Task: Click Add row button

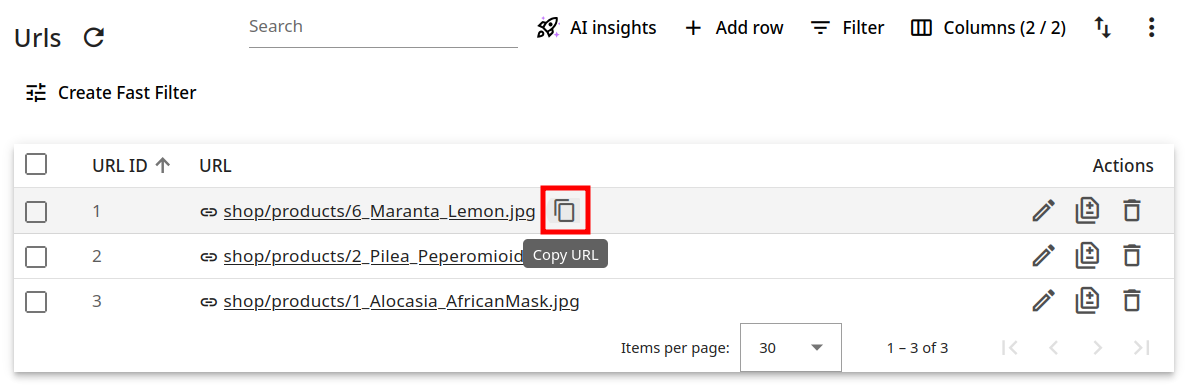Action: 734,28
